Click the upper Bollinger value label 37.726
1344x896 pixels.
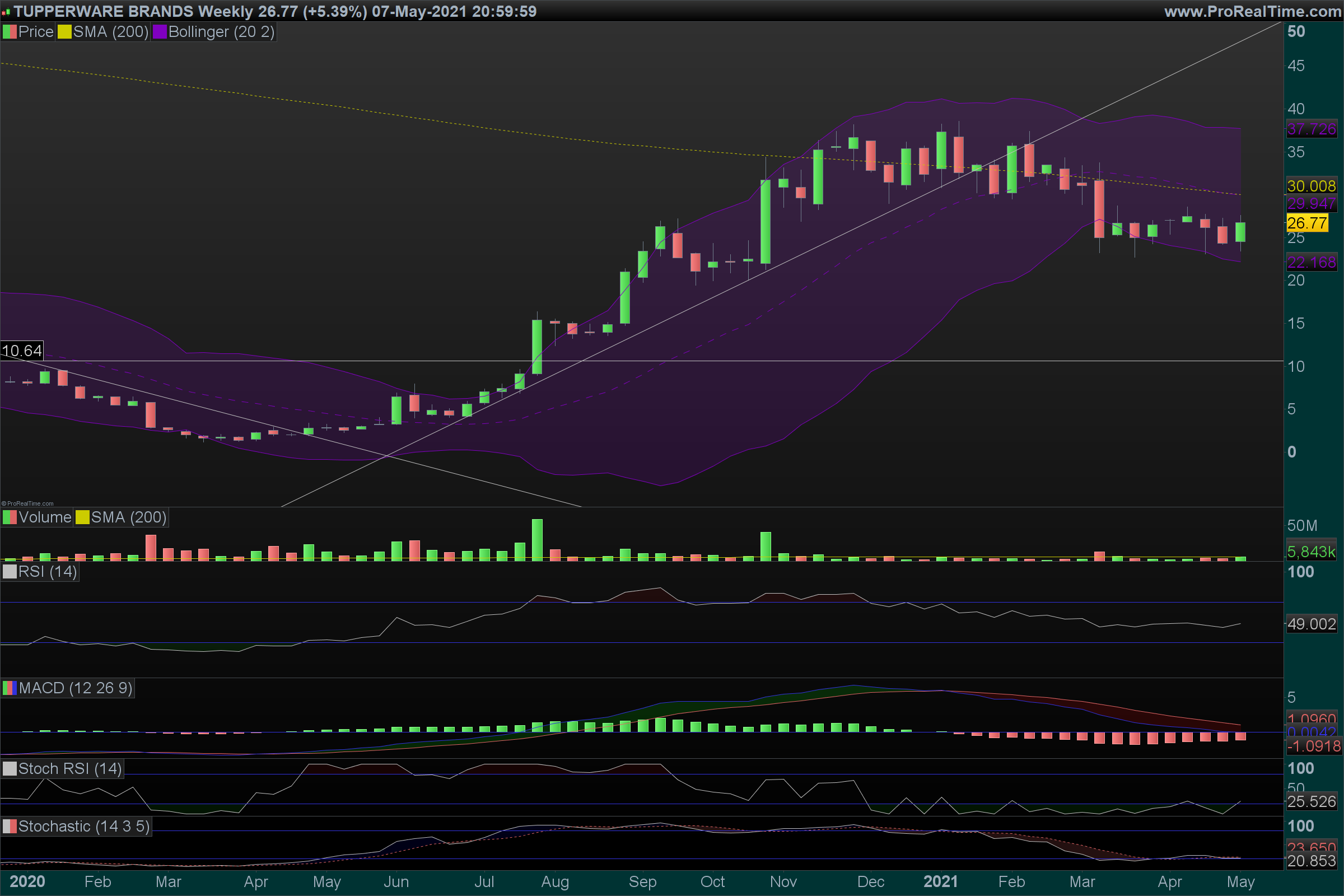coord(1312,129)
